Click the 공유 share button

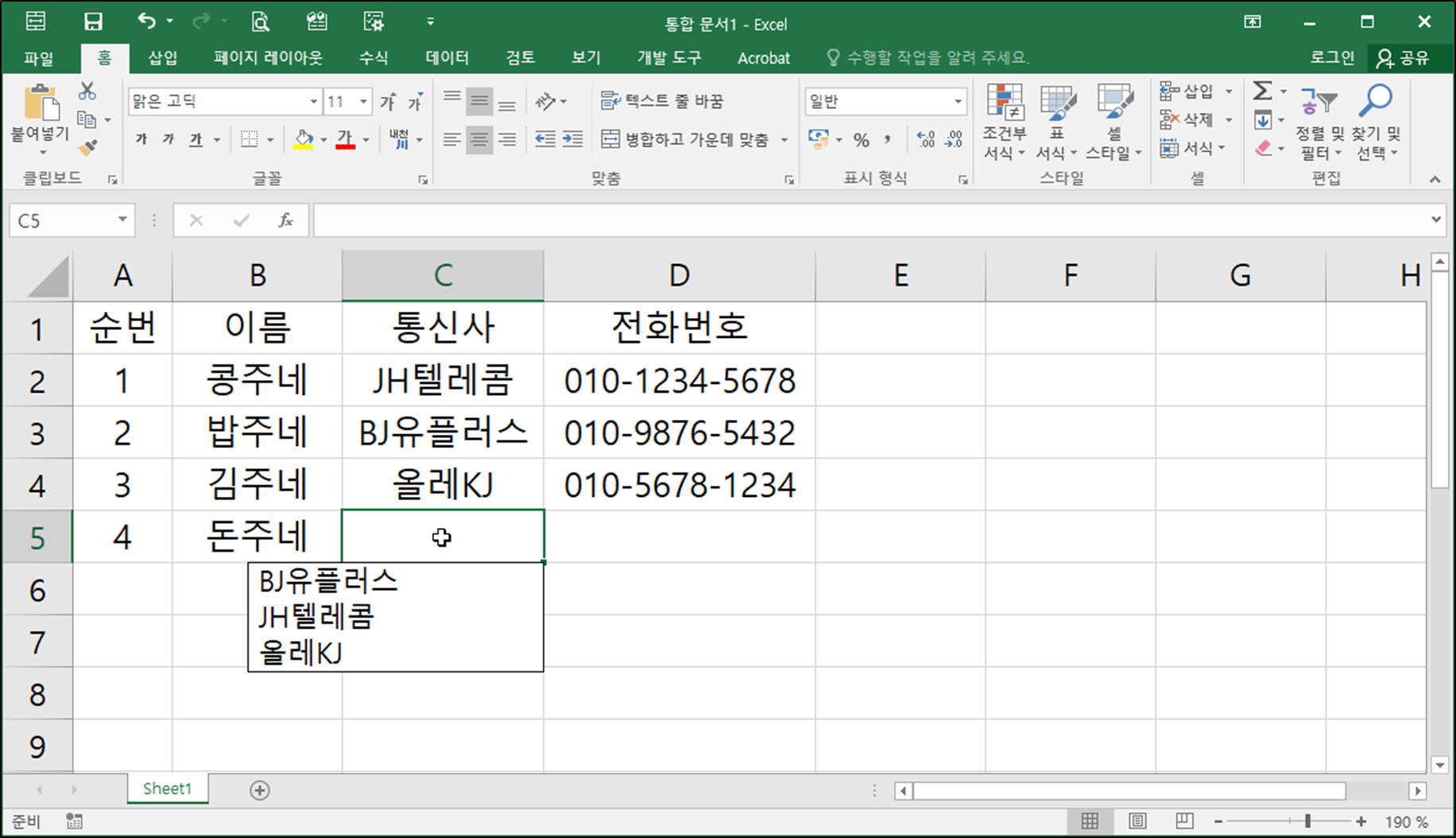[x=1404, y=58]
